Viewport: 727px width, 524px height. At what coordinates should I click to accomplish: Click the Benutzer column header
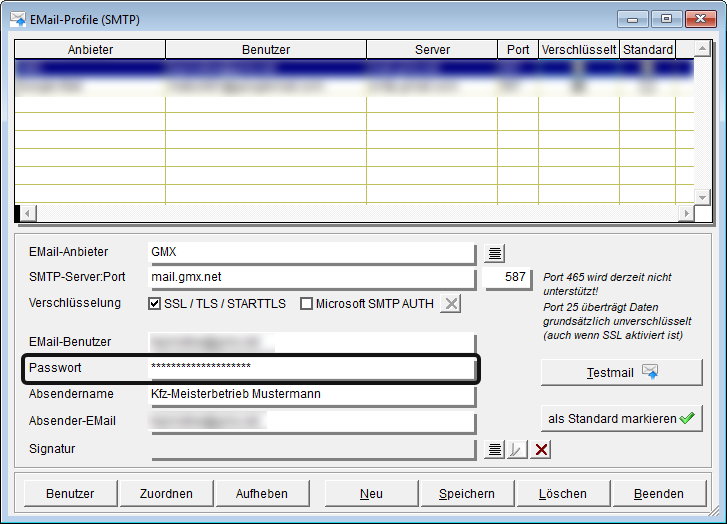266,50
